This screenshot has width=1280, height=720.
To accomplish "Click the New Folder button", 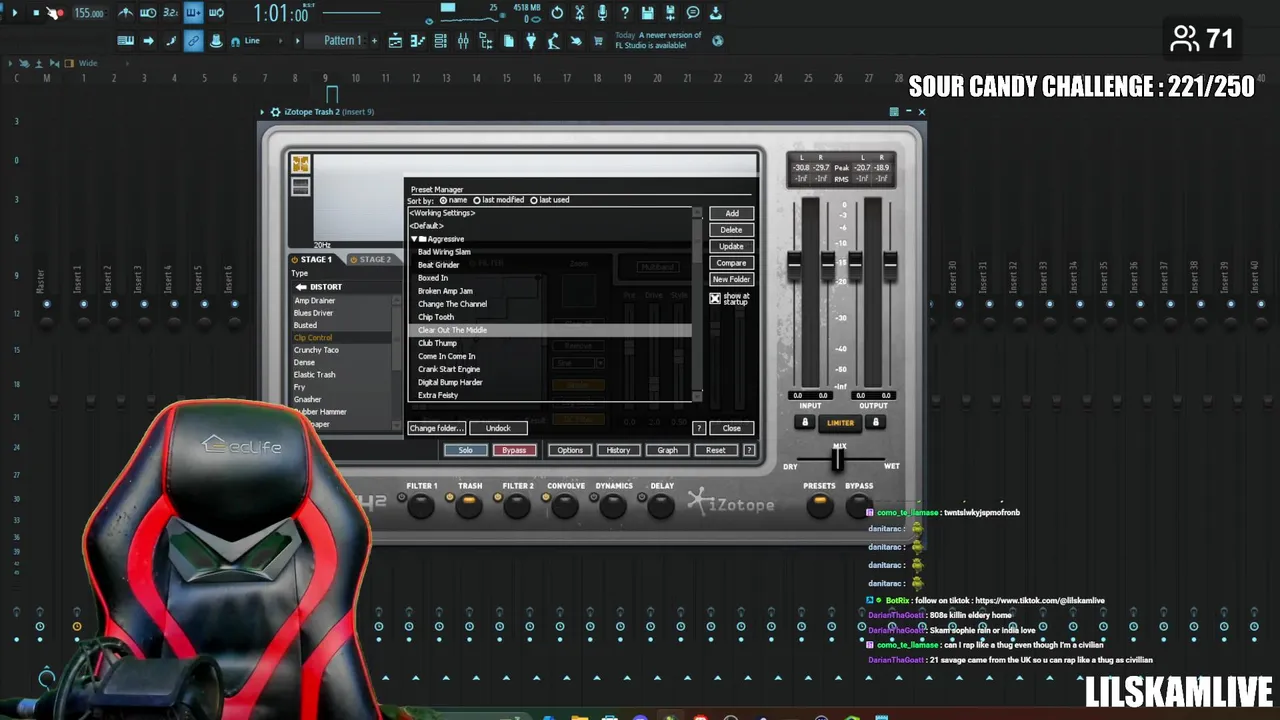I will 731,279.
